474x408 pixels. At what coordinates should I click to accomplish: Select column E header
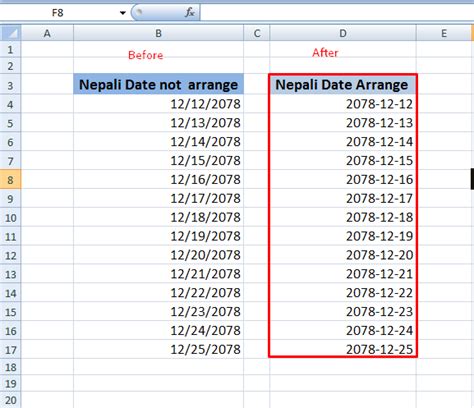pos(444,33)
